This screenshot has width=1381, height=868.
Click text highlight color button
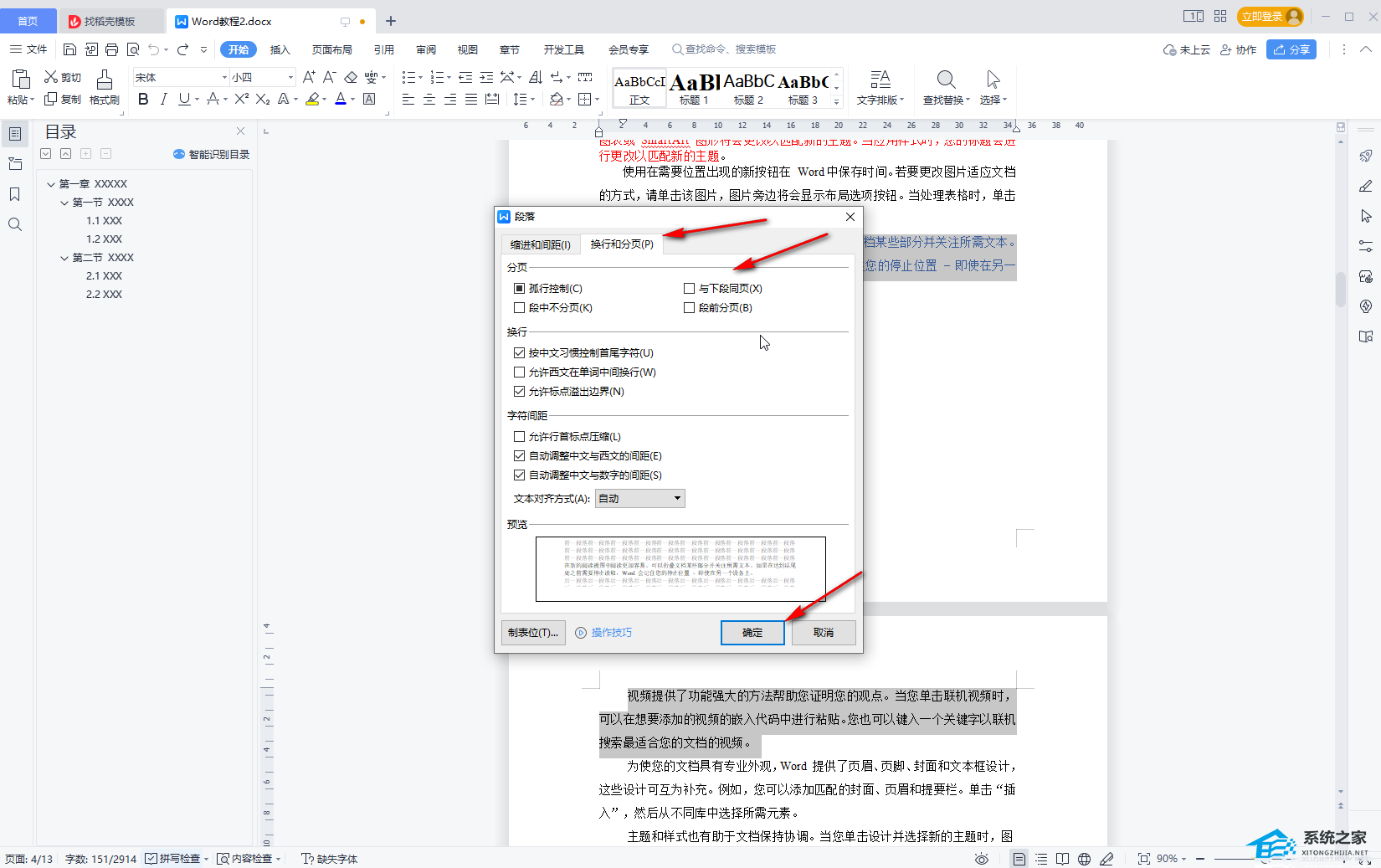[x=312, y=100]
